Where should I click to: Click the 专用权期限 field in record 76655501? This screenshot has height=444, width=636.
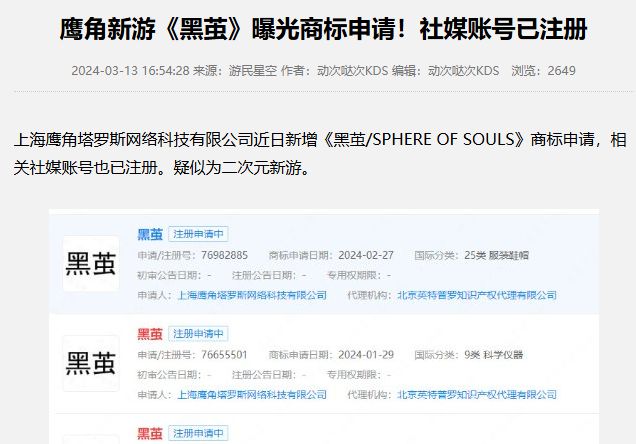pyautogui.click(x=359, y=375)
